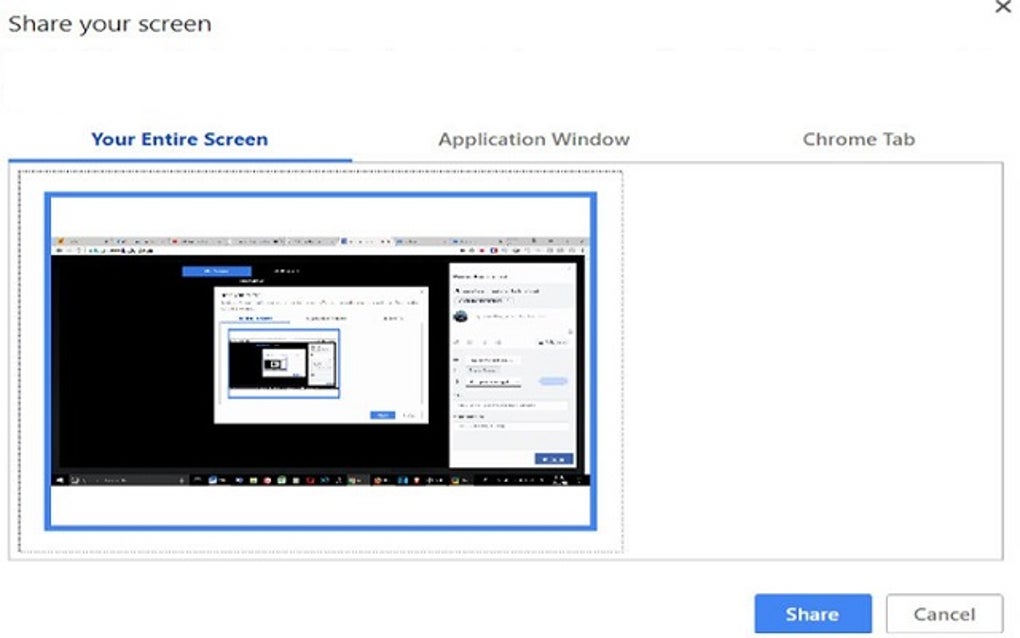Viewport: 1020px width, 638px height.
Task: Click the small Share button in the nested preview dialog
Action: coord(383,415)
